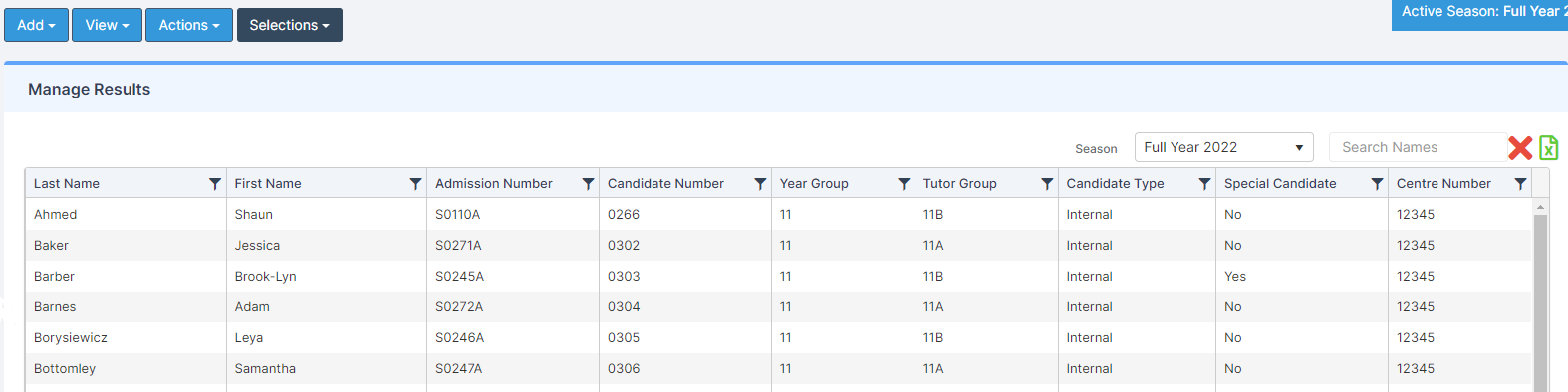Click the table vertical scrollbar thumb
Screen dimensions: 1568x392
[x=1540, y=303]
